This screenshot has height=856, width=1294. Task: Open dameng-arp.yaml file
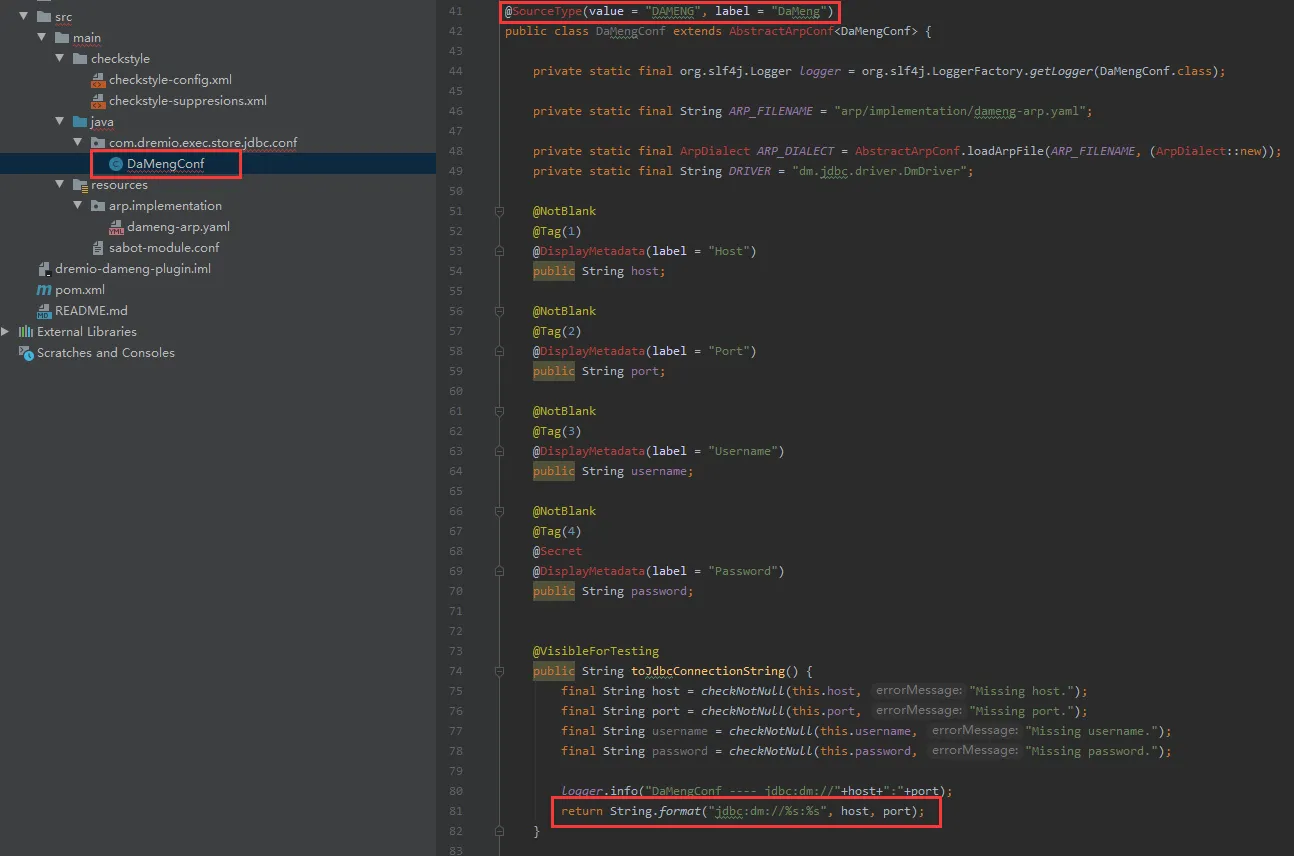(178, 227)
